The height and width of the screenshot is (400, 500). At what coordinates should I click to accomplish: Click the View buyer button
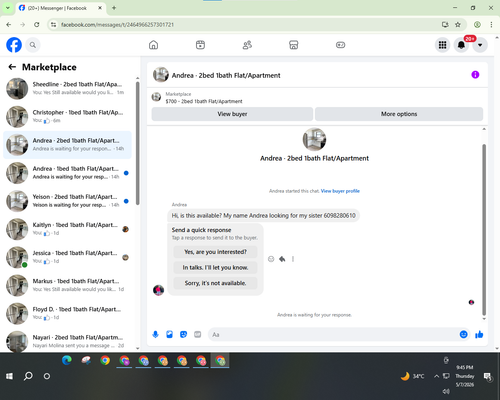(x=232, y=114)
